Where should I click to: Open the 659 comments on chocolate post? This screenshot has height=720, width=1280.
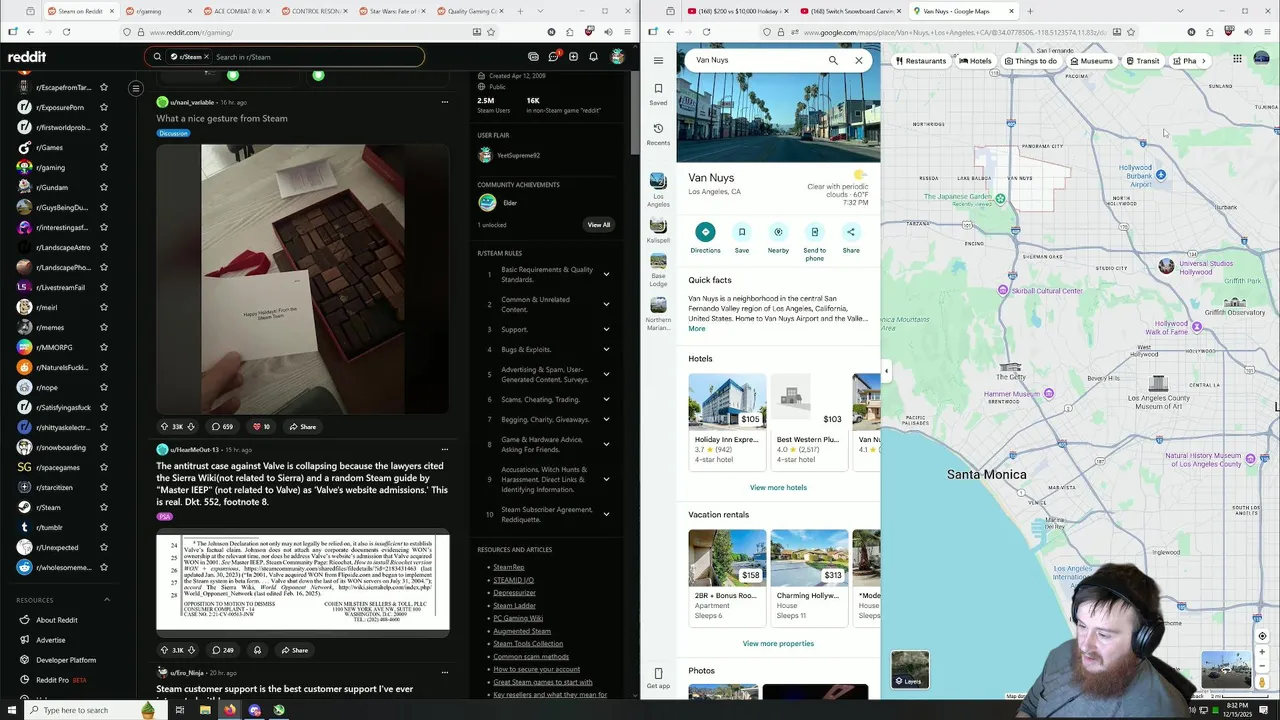pyautogui.click(x=222, y=427)
